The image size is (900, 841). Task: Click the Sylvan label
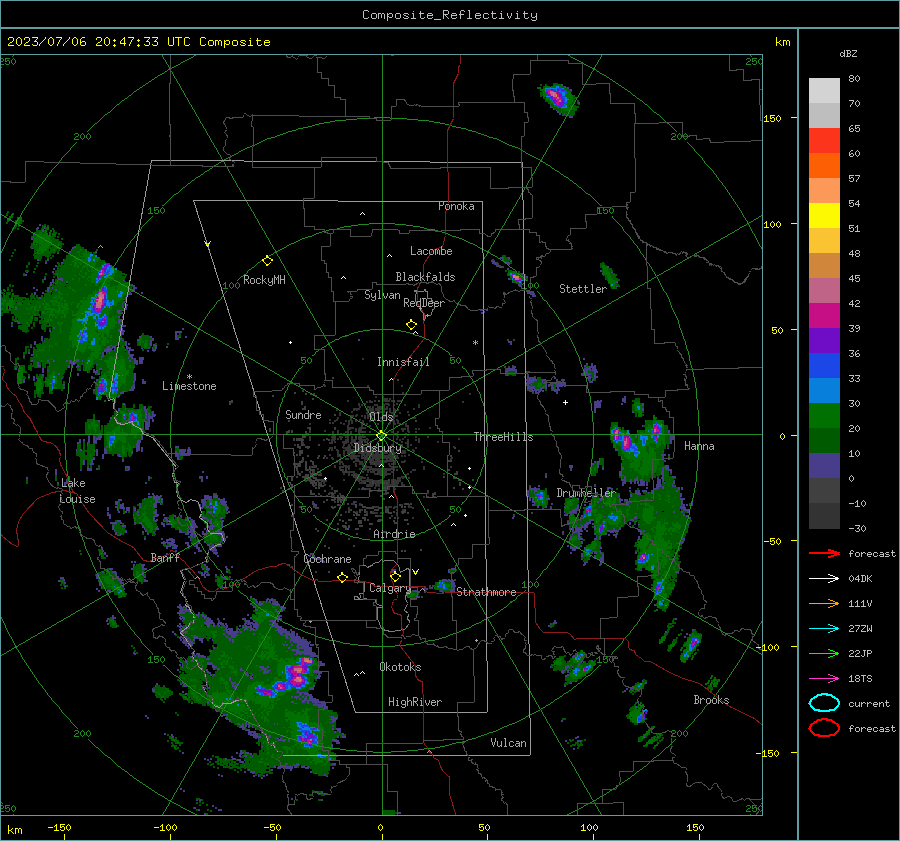pyautogui.click(x=382, y=295)
